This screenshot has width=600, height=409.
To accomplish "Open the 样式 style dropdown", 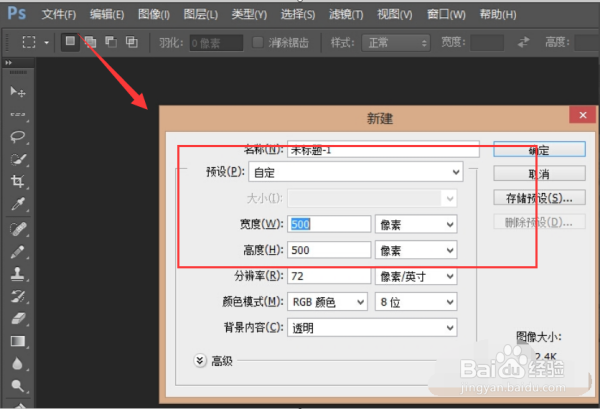I will click(x=396, y=42).
